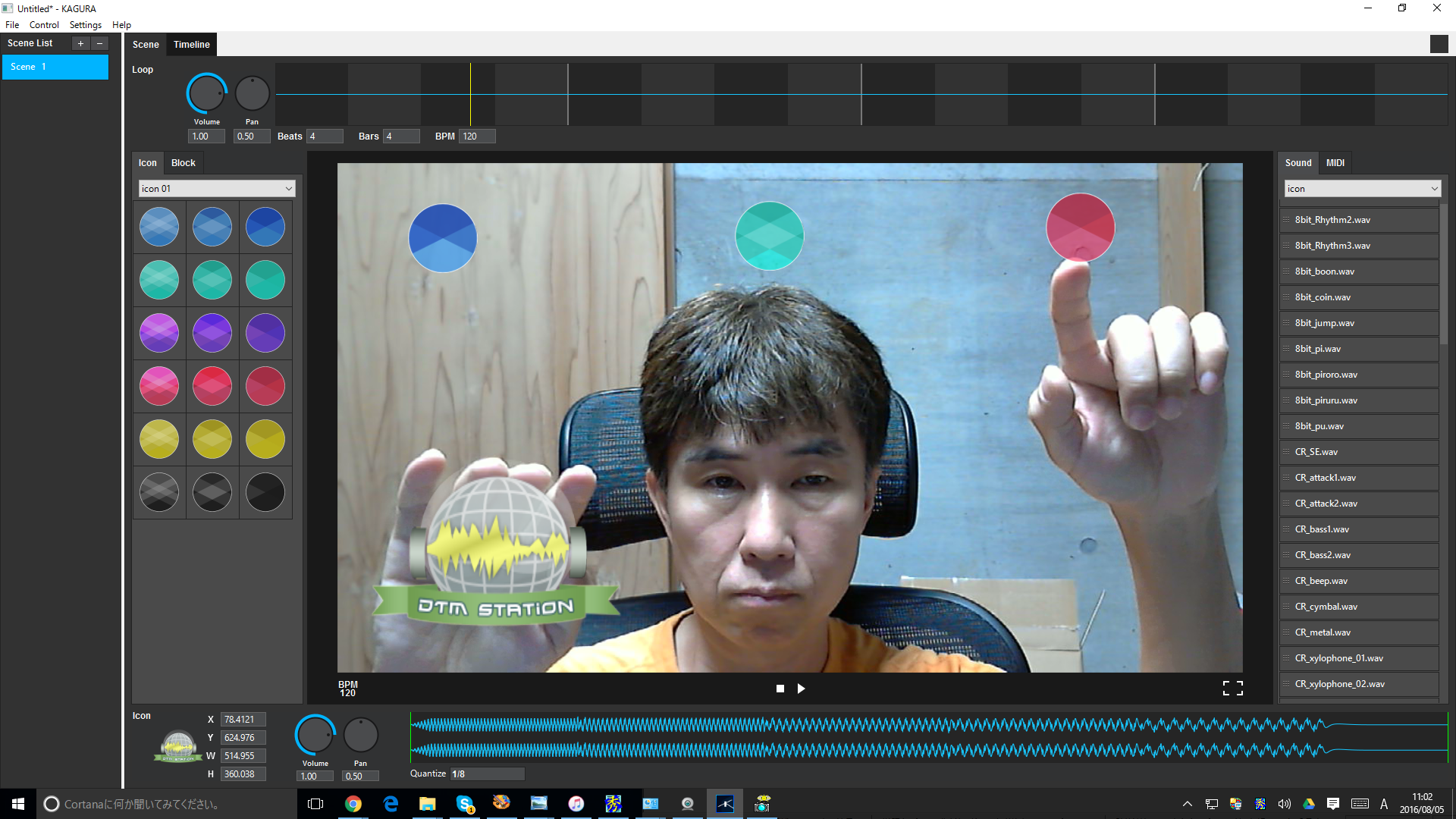Click the icon H height field
1456x819 pixels.
pos(243,774)
